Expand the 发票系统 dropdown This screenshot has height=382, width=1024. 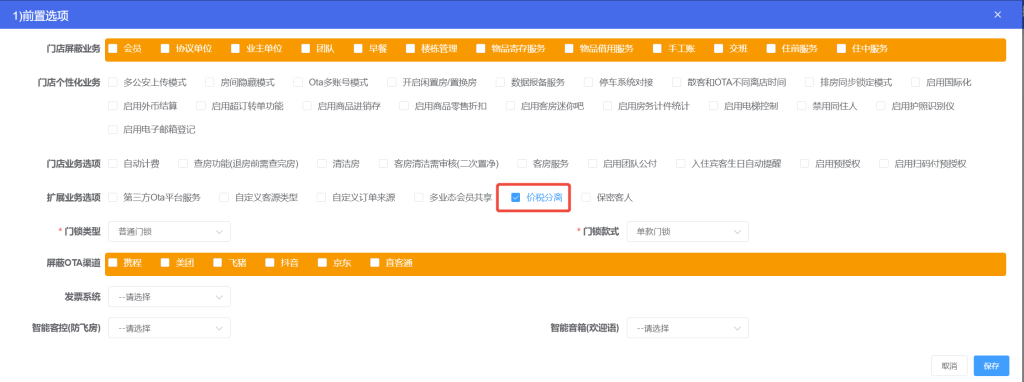(169, 296)
